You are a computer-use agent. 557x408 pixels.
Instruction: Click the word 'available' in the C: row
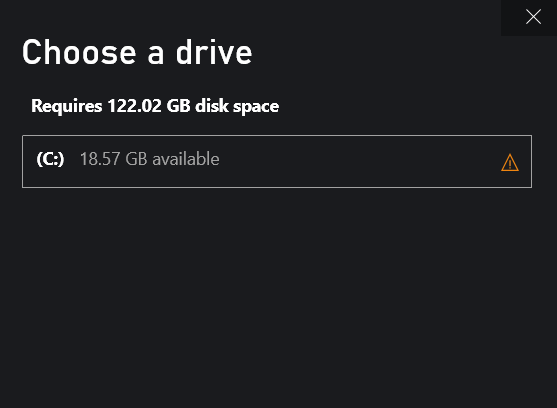click(x=186, y=159)
